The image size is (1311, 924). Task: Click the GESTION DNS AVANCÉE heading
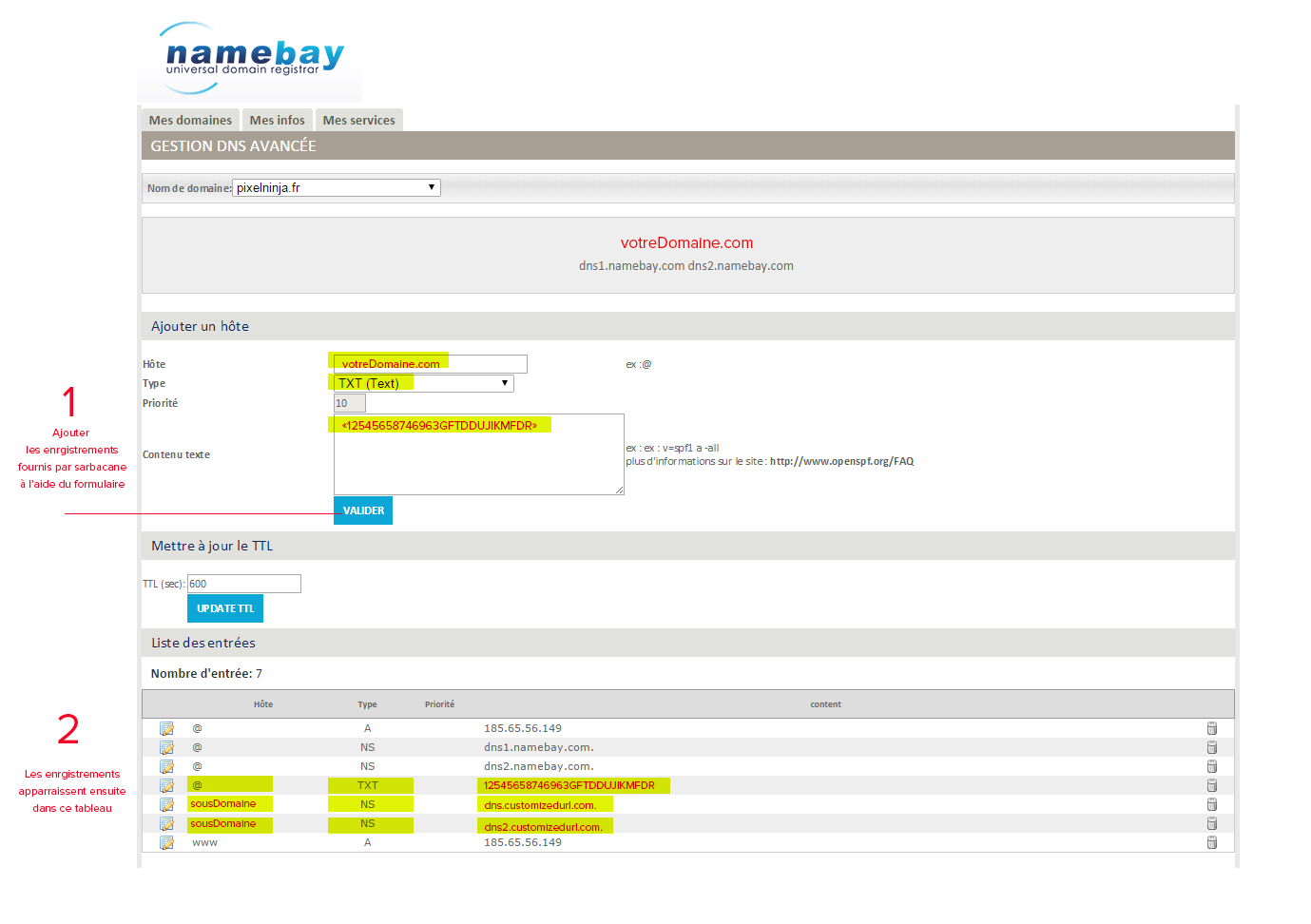pyautogui.click(x=233, y=145)
